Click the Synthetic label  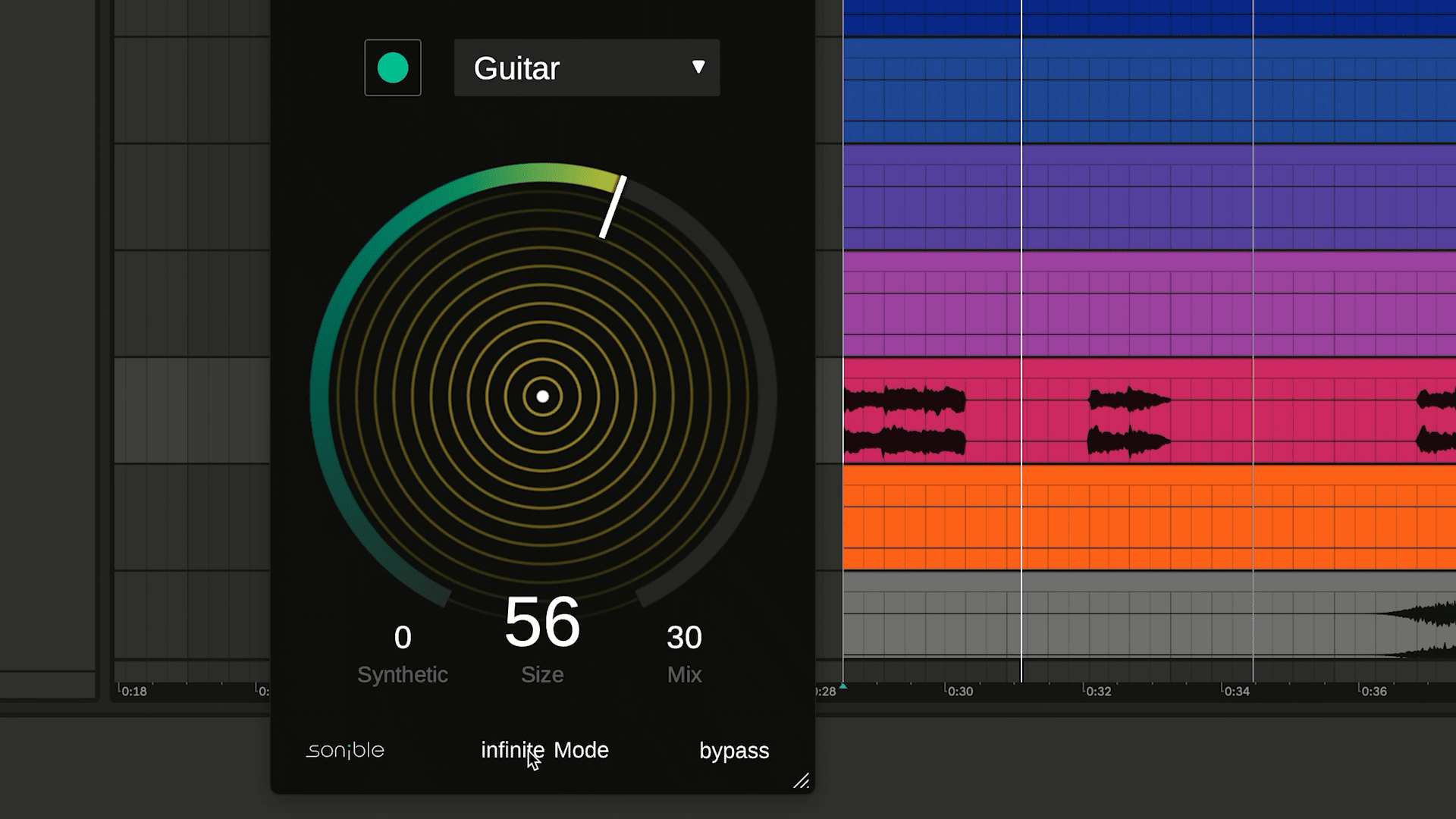point(403,674)
